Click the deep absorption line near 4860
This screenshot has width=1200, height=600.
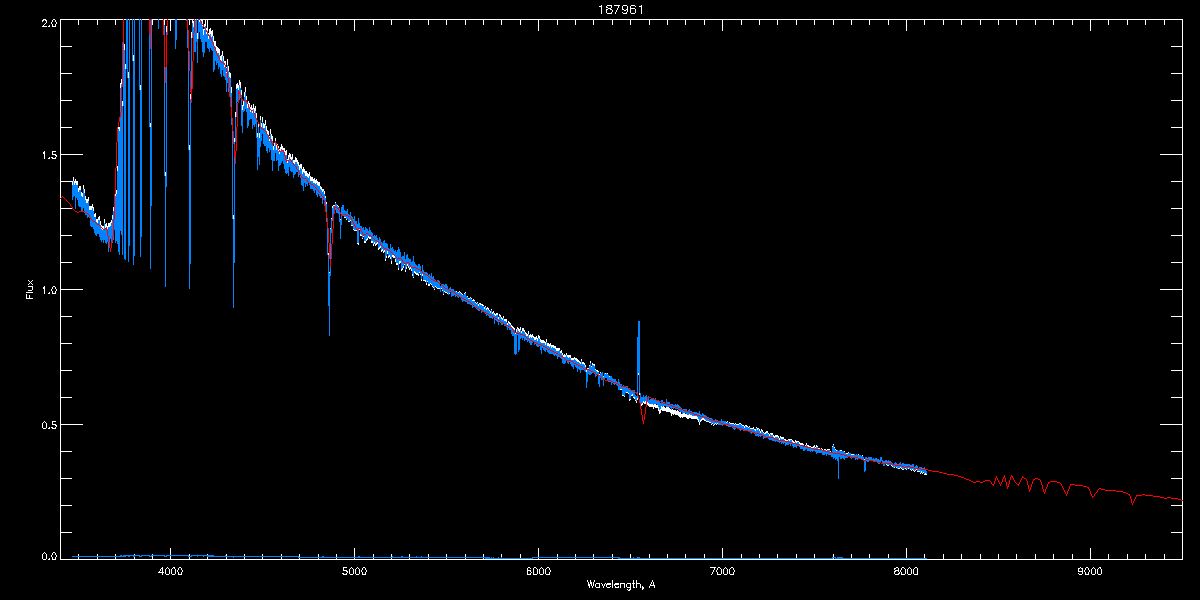329,268
